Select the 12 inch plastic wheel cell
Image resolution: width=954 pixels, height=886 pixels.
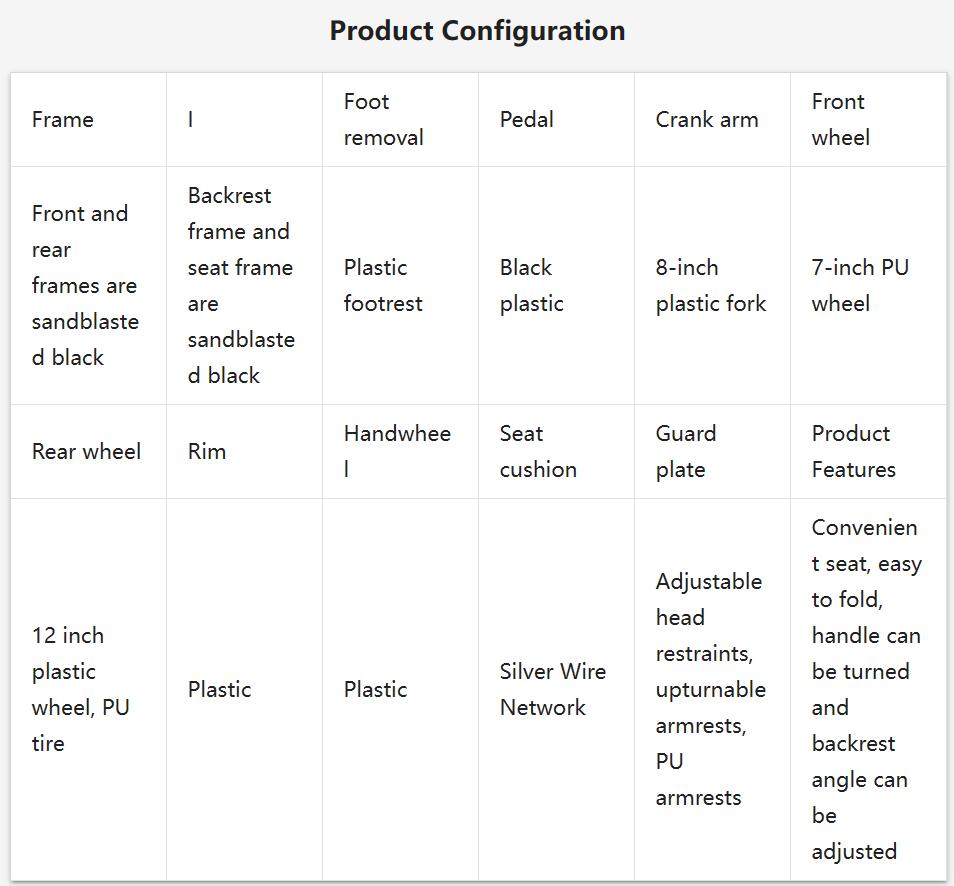[88, 689]
